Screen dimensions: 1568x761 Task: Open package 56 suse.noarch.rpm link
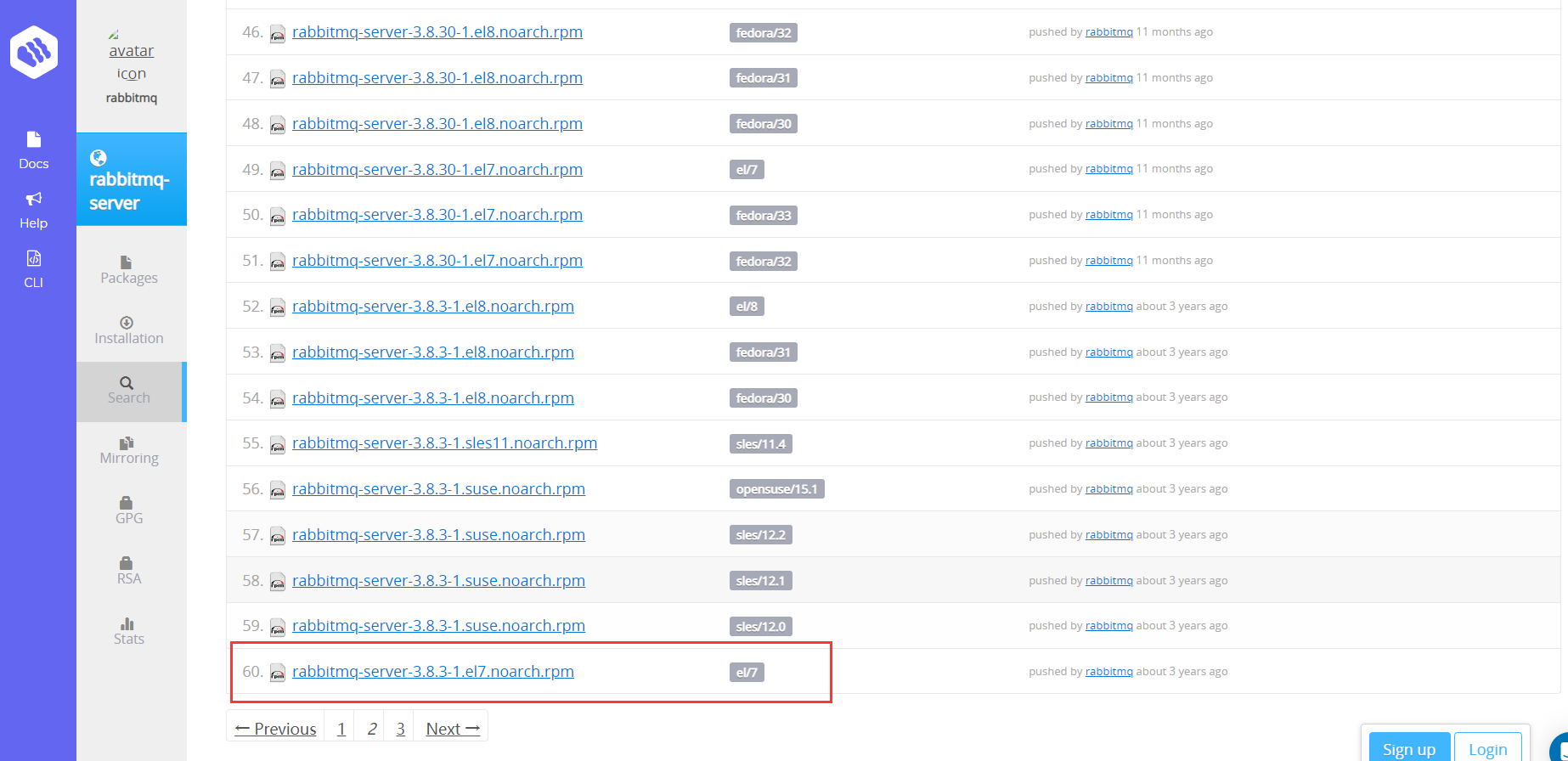[x=439, y=489]
